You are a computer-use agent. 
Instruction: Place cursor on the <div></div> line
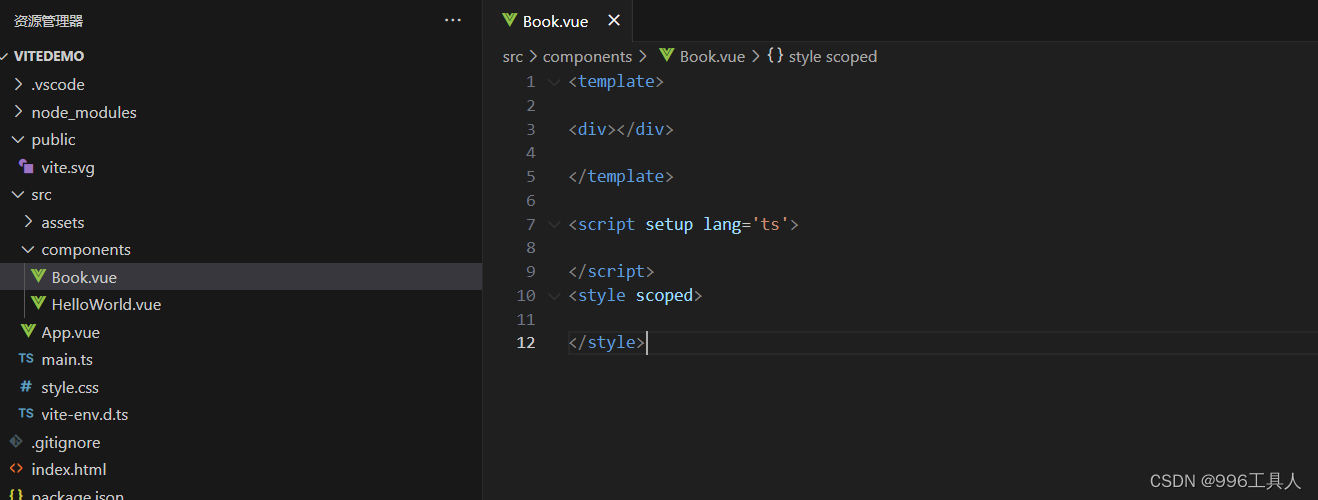coord(621,129)
